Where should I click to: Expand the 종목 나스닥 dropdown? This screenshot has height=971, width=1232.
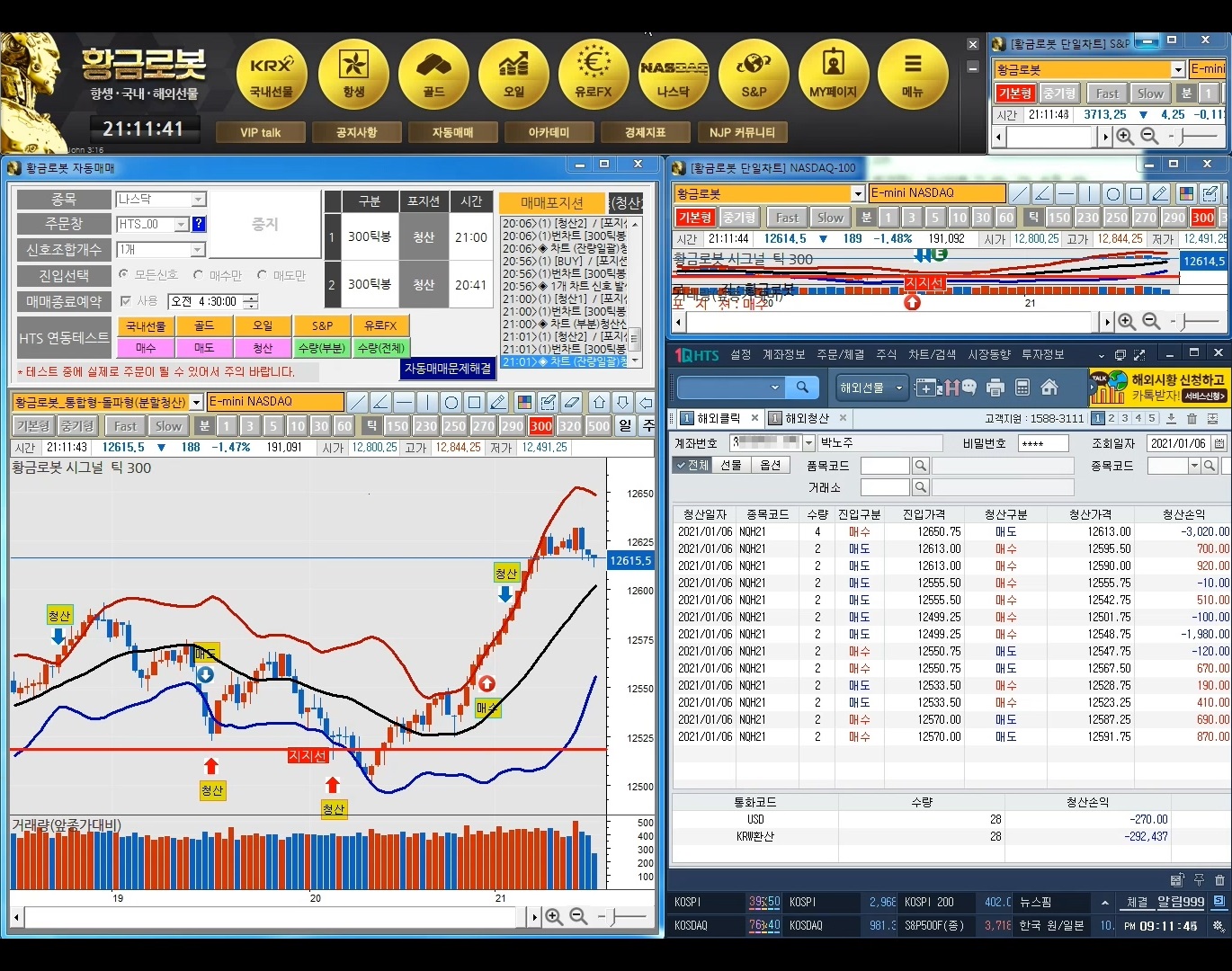(199, 200)
